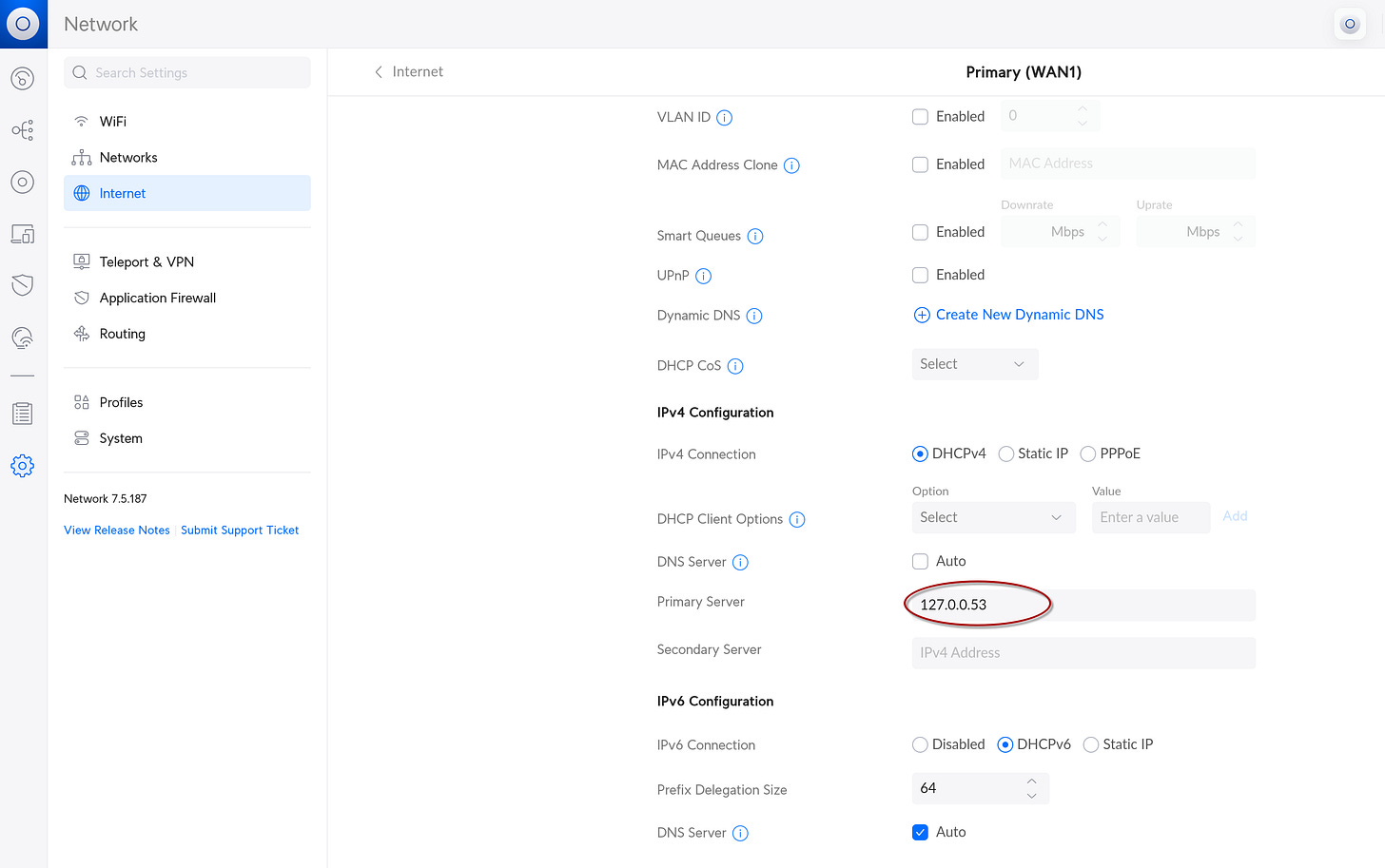This screenshot has width=1385, height=868.
Task: Open the Settings gear icon
Action: point(23,466)
